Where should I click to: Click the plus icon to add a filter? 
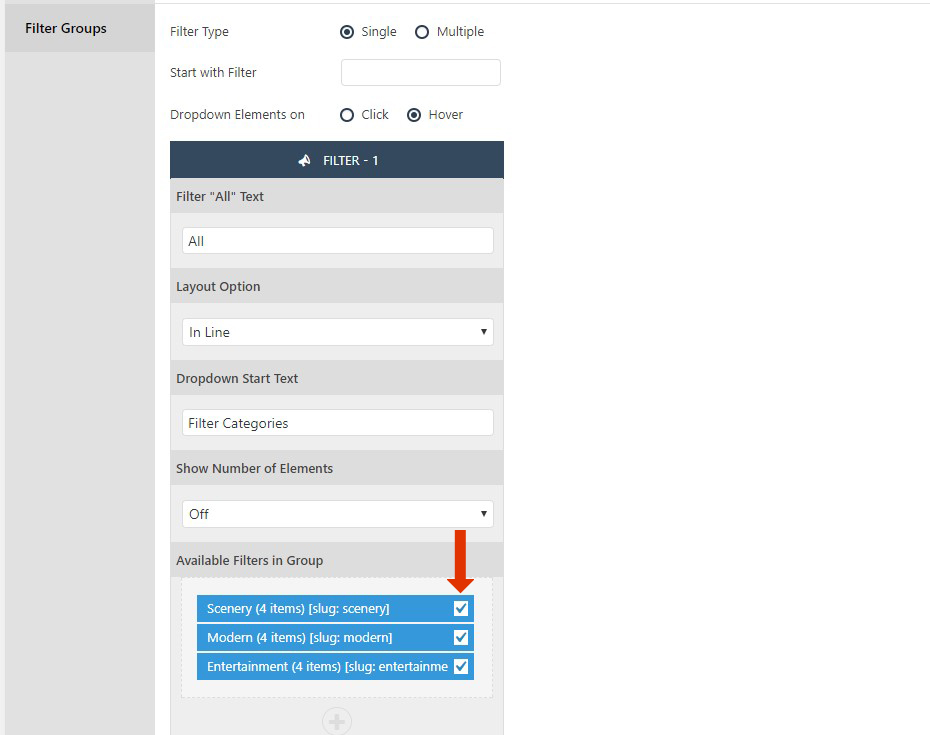click(x=337, y=721)
